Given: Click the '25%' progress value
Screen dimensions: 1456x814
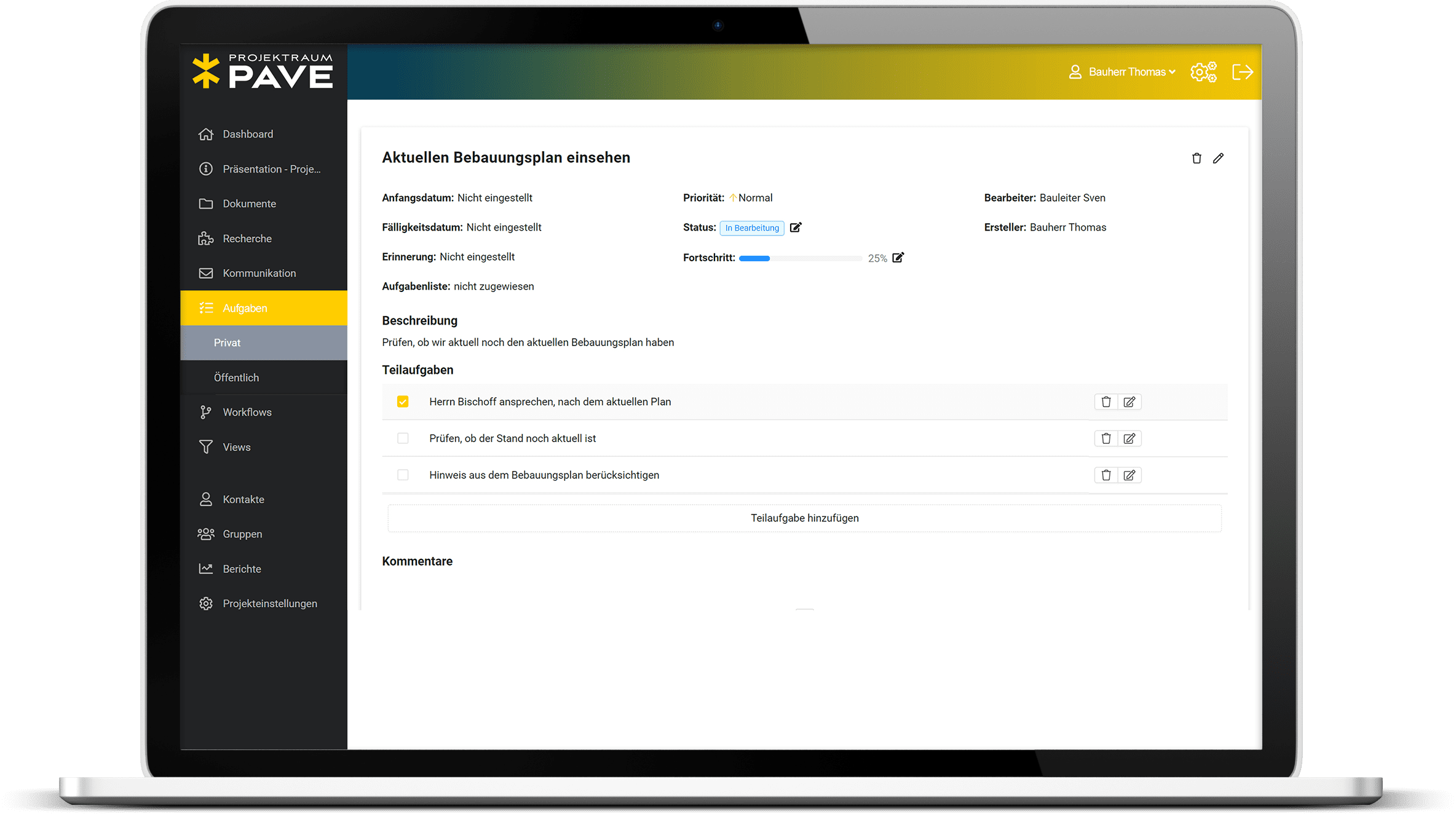Looking at the screenshot, I should (877, 258).
